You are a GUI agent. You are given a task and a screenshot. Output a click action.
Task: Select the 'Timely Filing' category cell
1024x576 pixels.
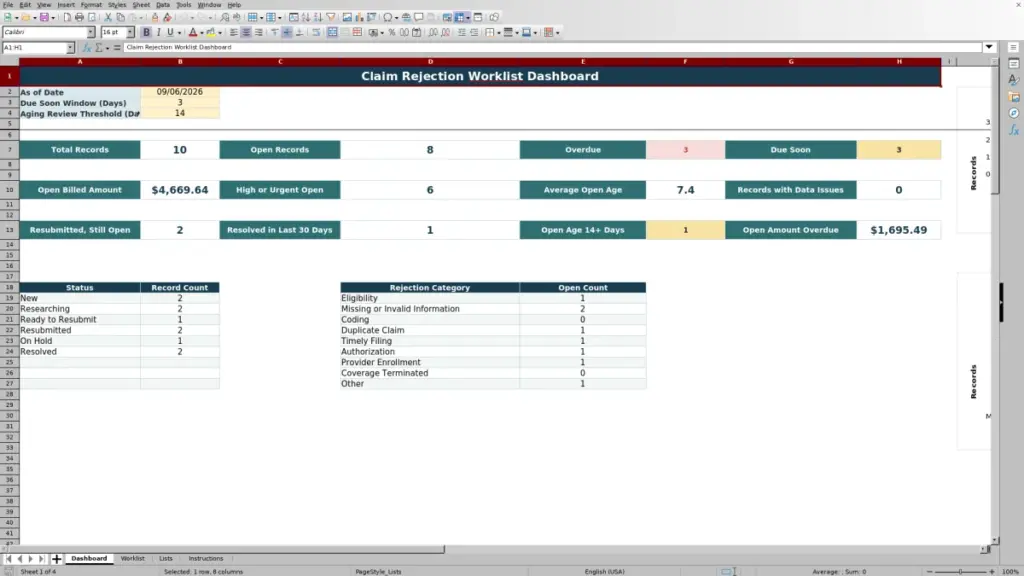[x=430, y=341]
